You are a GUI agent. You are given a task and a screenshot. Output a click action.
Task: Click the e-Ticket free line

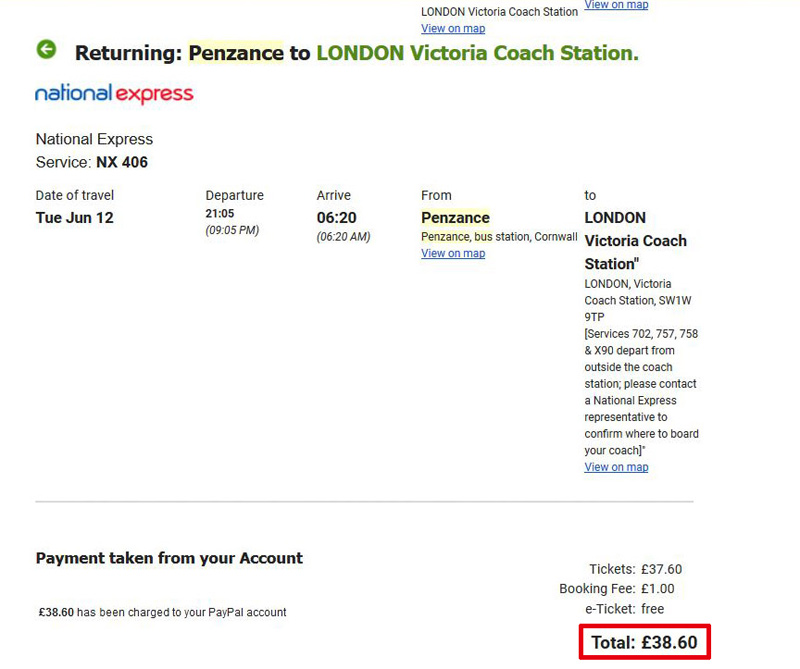tap(624, 609)
